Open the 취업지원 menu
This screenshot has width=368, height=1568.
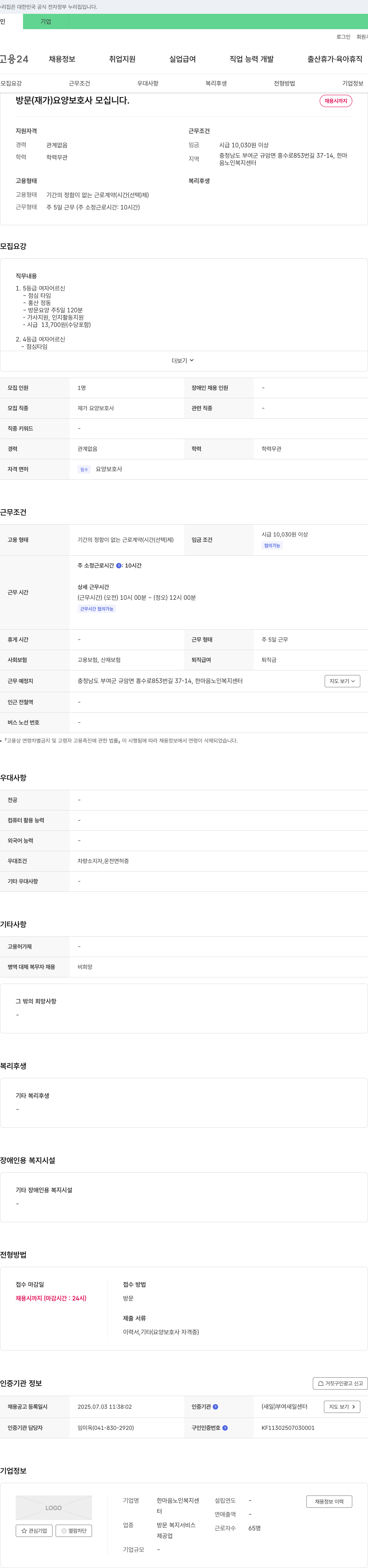pyautogui.click(x=122, y=59)
